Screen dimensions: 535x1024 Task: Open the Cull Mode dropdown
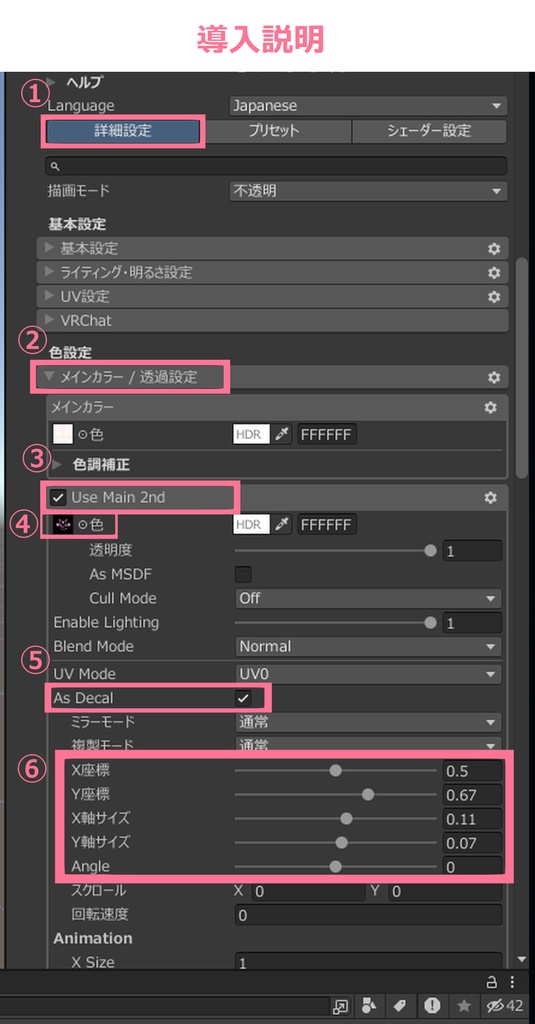click(368, 598)
